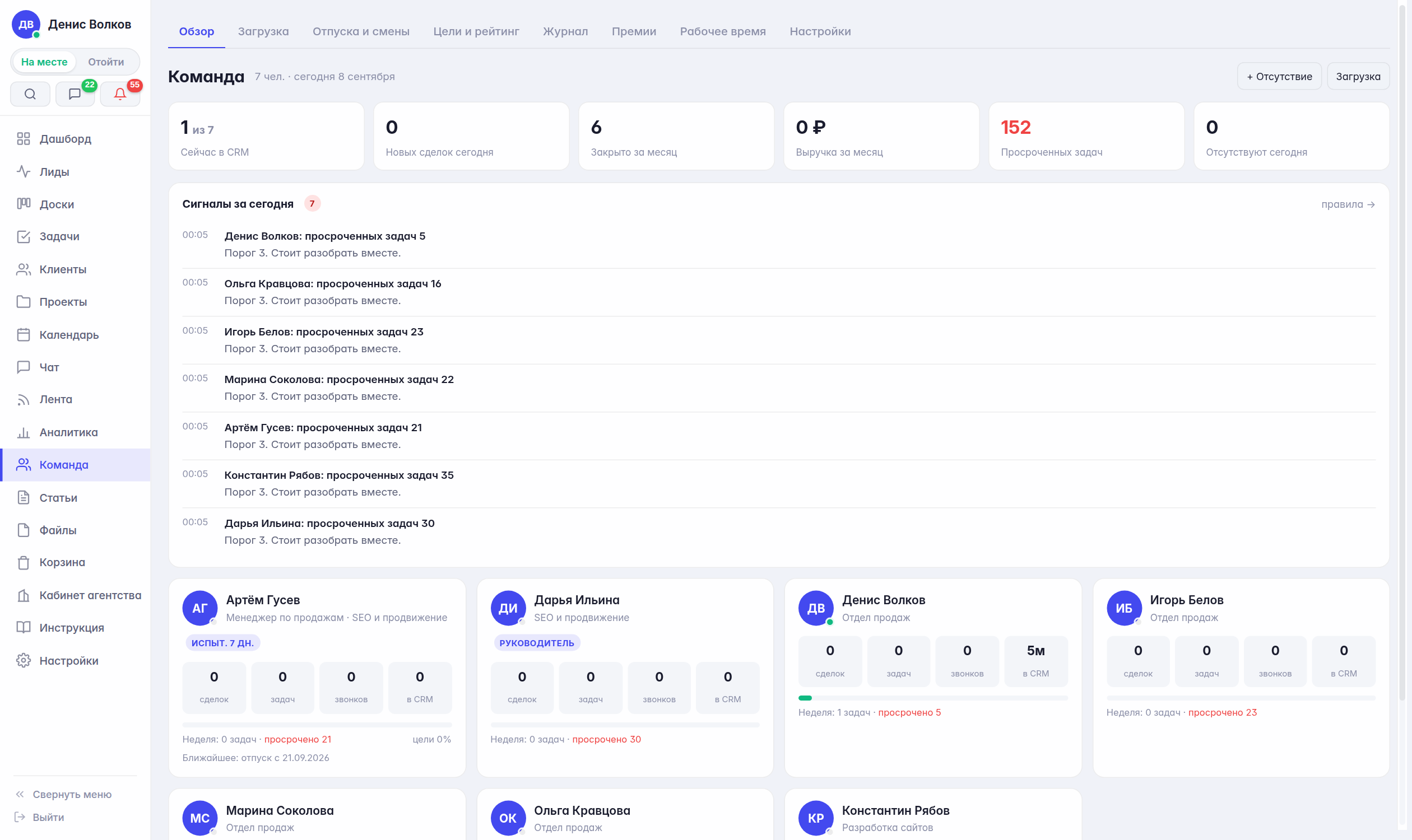Click the Проекты folder icon
1412x840 pixels.
click(23, 302)
